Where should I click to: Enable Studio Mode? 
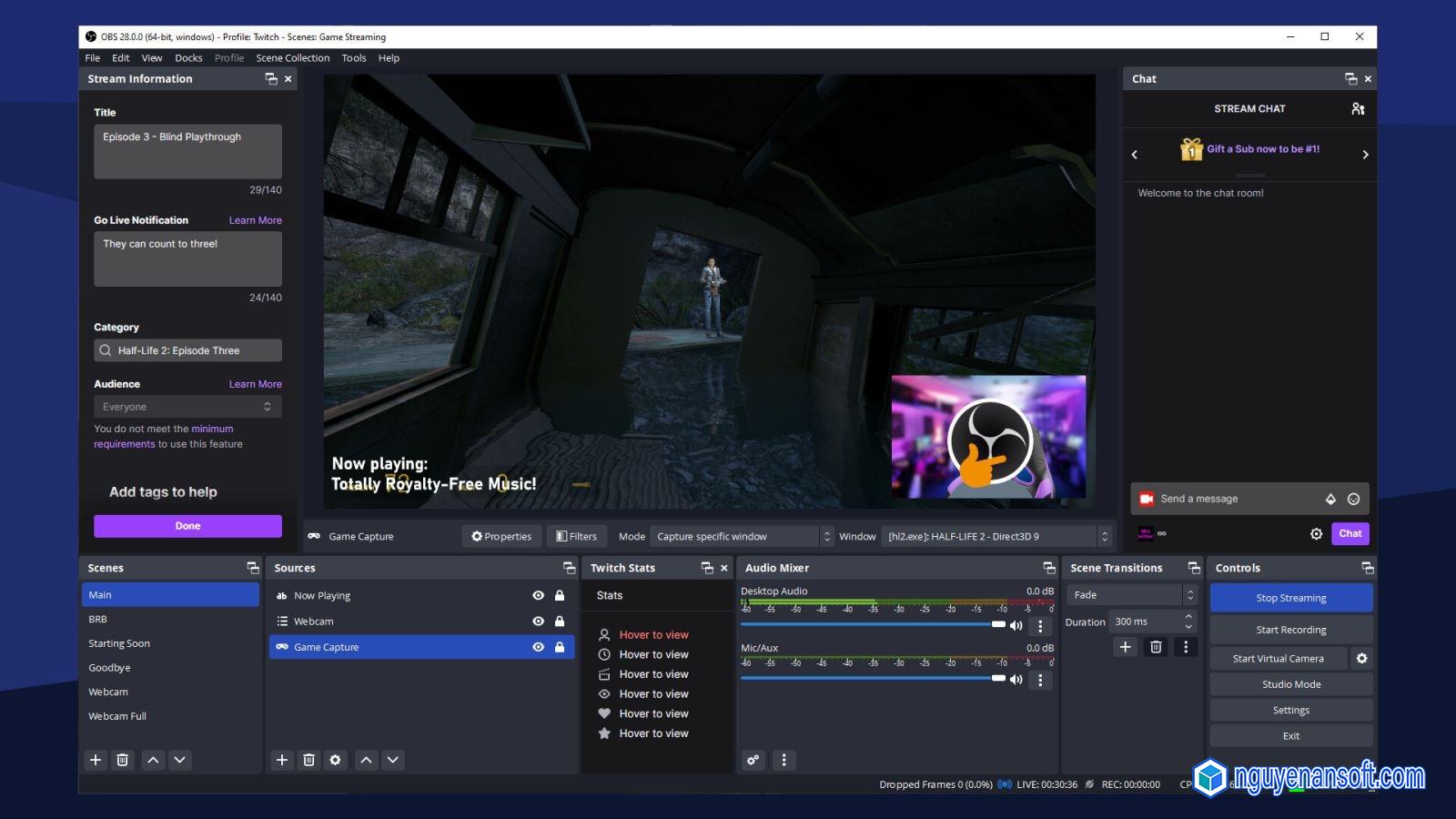coord(1291,684)
